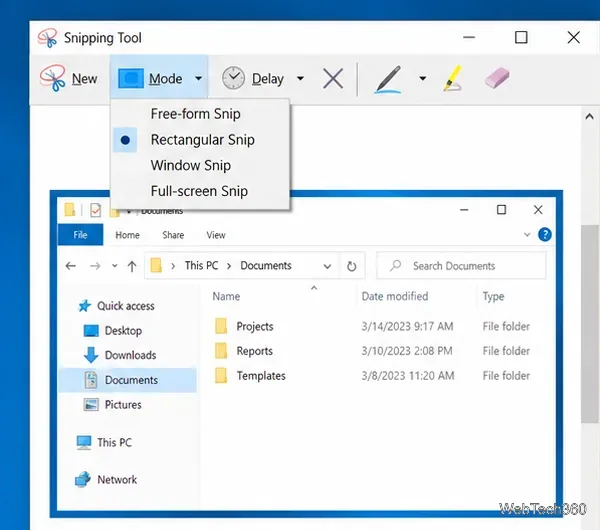
Task: Click the search magnifier icon in Explorer
Action: coord(395,265)
